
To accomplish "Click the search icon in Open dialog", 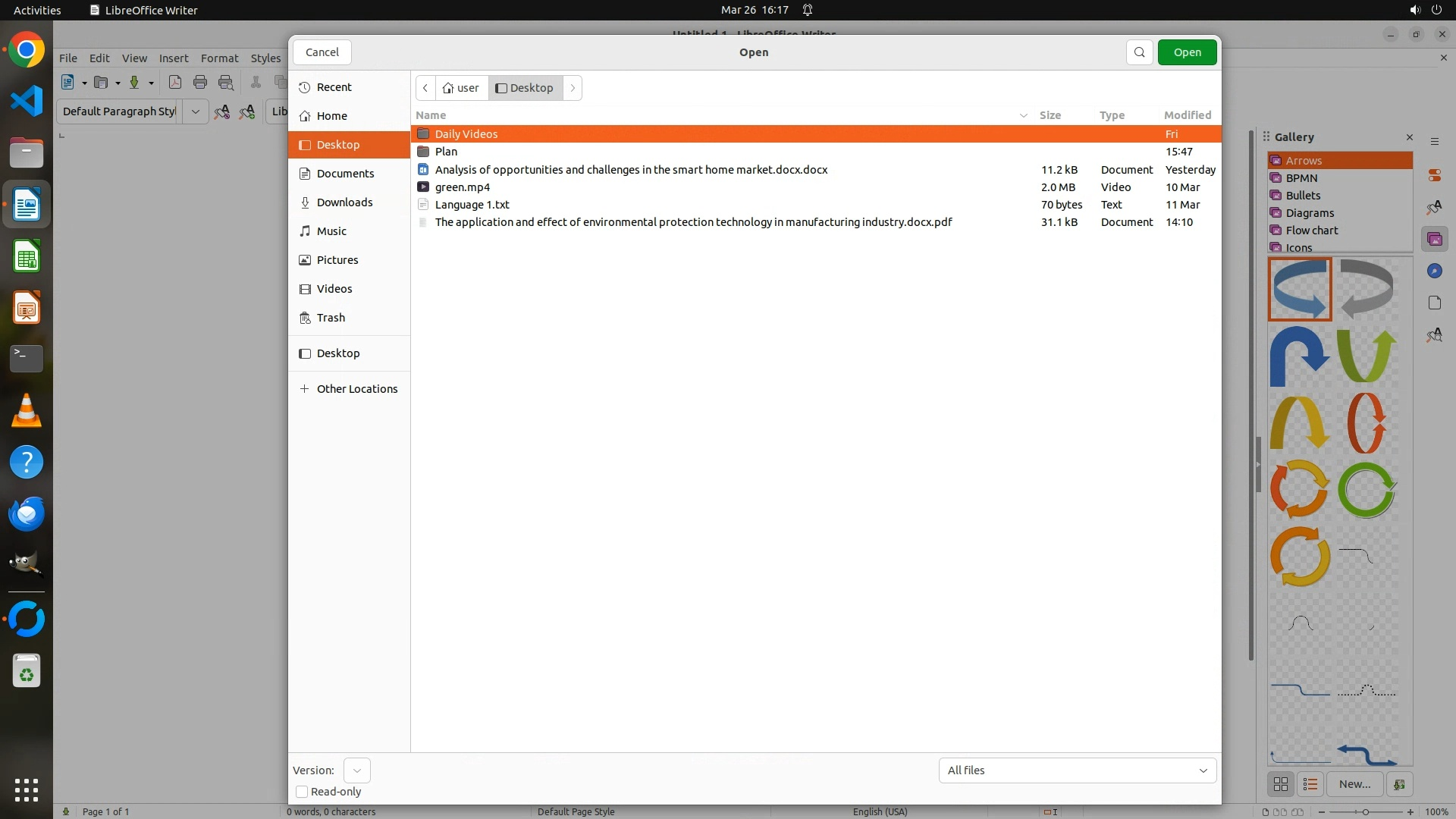I will tap(1139, 52).
